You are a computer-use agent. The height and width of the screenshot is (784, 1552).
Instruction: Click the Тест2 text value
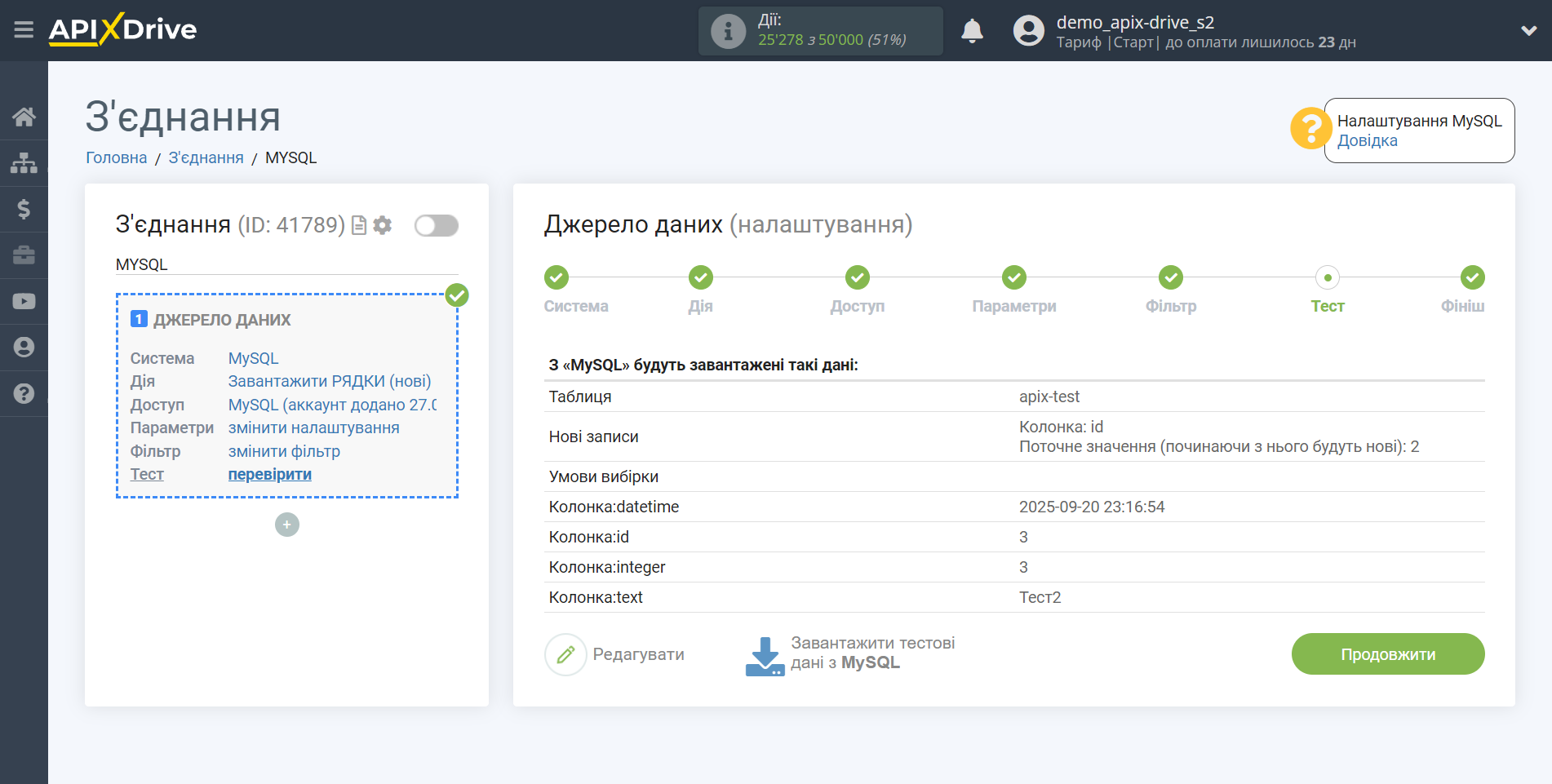coord(1040,597)
